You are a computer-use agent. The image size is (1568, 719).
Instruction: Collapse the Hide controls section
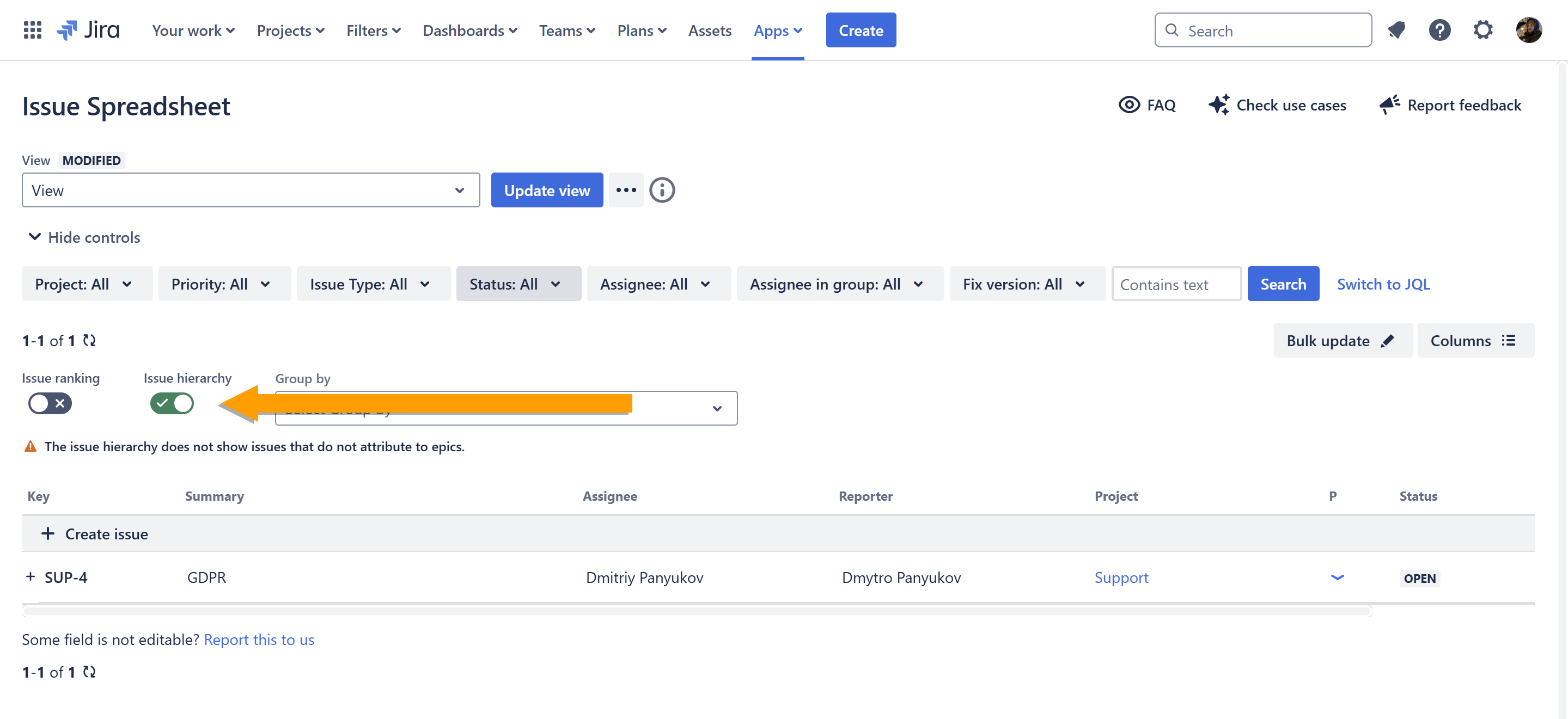[84, 237]
